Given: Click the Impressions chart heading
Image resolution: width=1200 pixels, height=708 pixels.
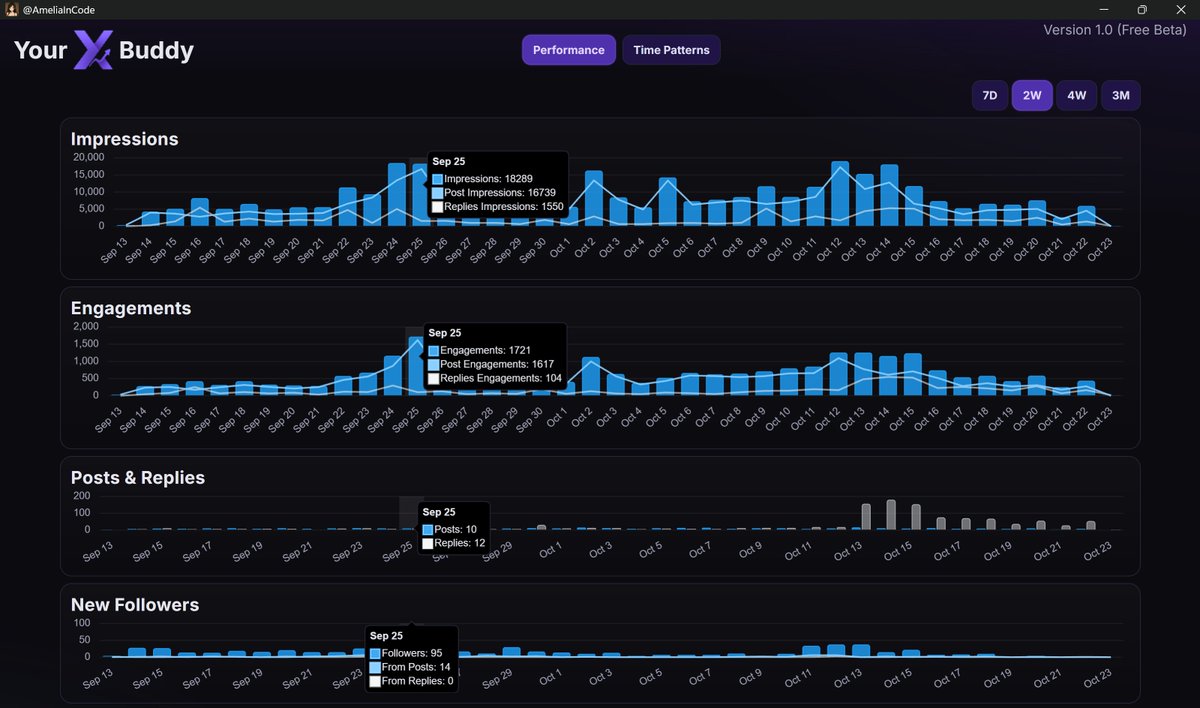Looking at the screenshot, I should click(x=125, y=139).
